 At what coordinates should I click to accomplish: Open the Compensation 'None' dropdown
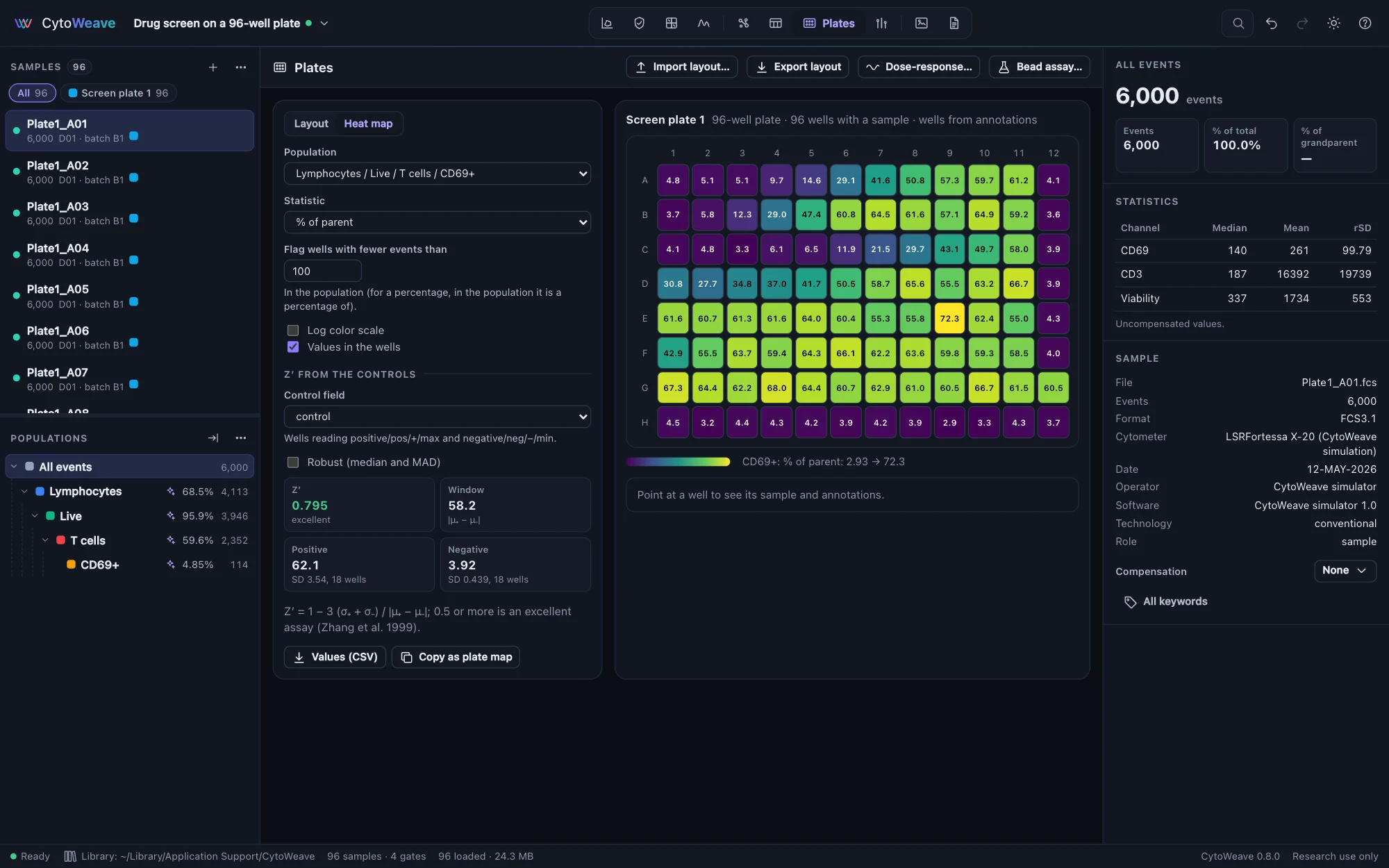(1345, 570)
